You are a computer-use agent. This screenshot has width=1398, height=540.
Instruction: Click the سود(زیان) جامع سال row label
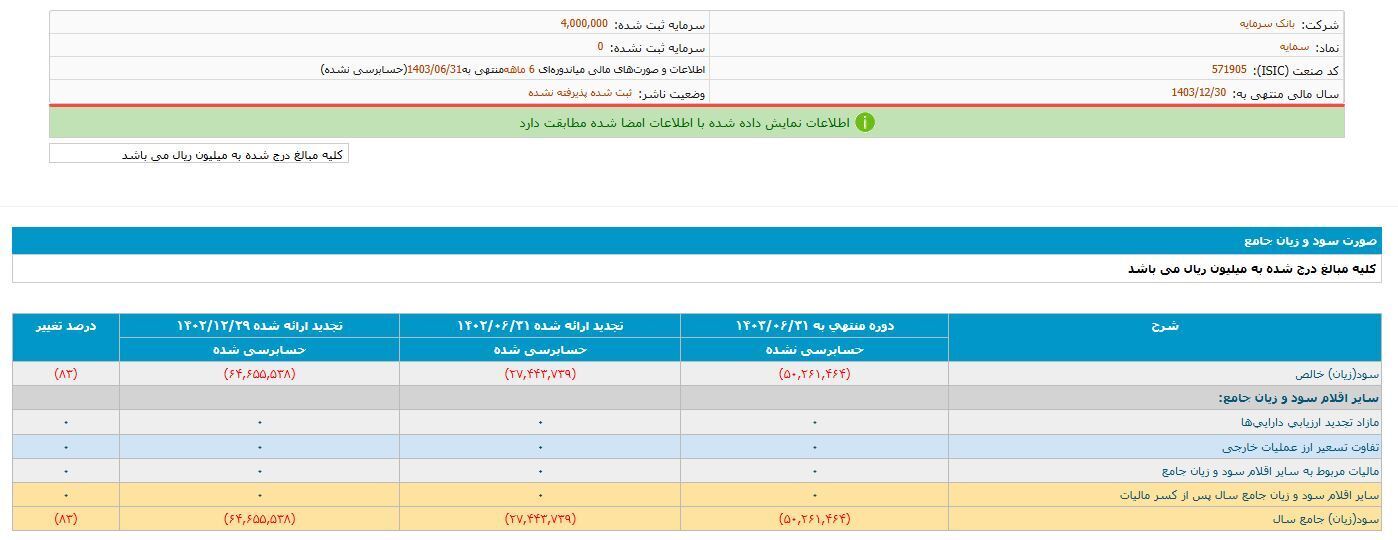pyautogui.click(x=1325, y=519)
